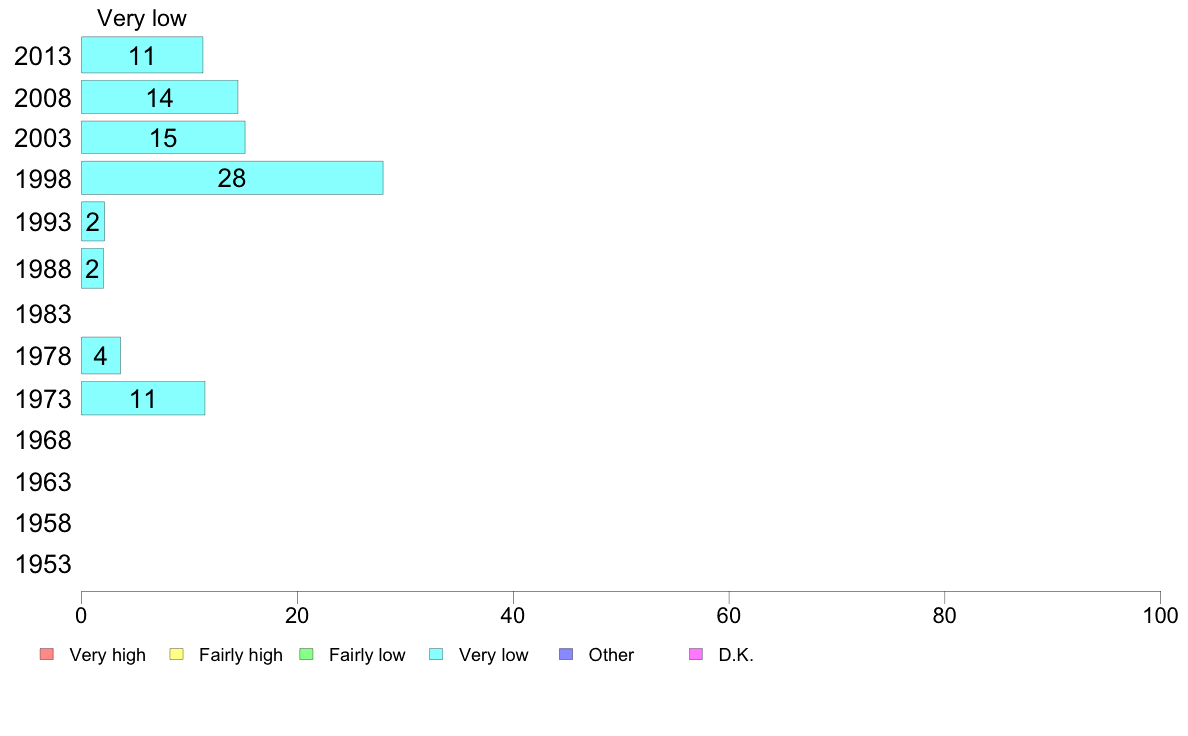Select the 2013 bar showing 11
The width and height of the screenshot is (1188, 736).
pyautogui.click(x=142, y=55)
